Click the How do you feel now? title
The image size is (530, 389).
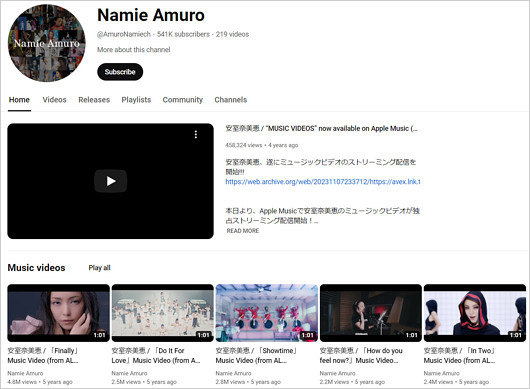pyautogui.click(x=361, y=356)
